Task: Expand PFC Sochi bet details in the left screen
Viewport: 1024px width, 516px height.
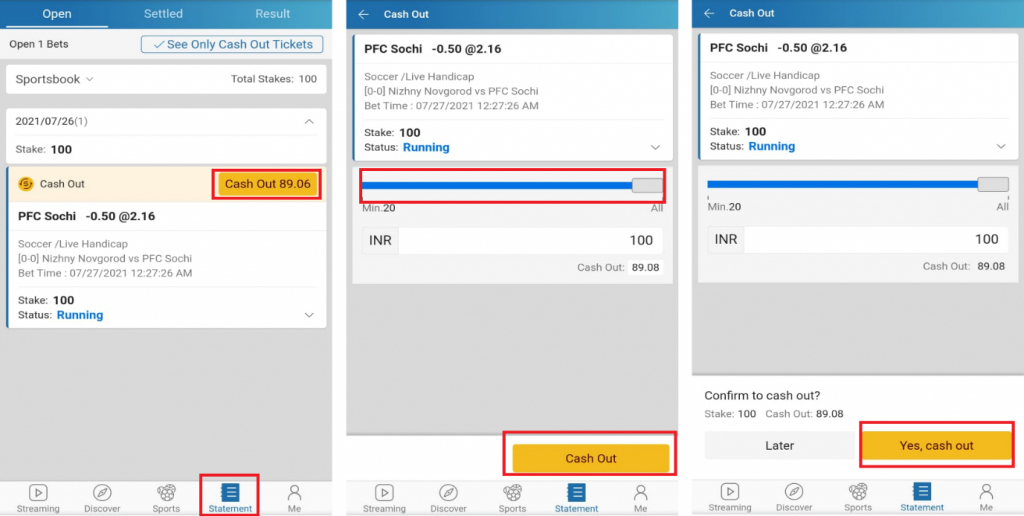Action: pos(310,315)
